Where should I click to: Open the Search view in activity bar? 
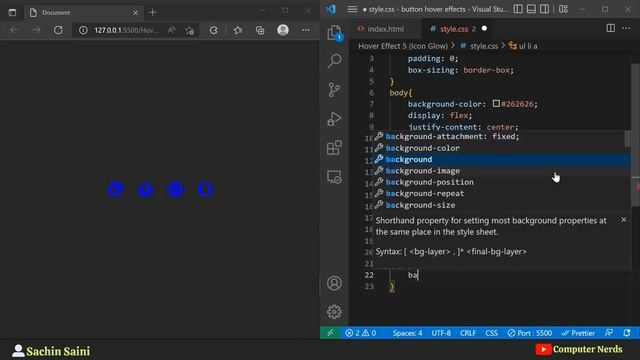click(334, 61)
